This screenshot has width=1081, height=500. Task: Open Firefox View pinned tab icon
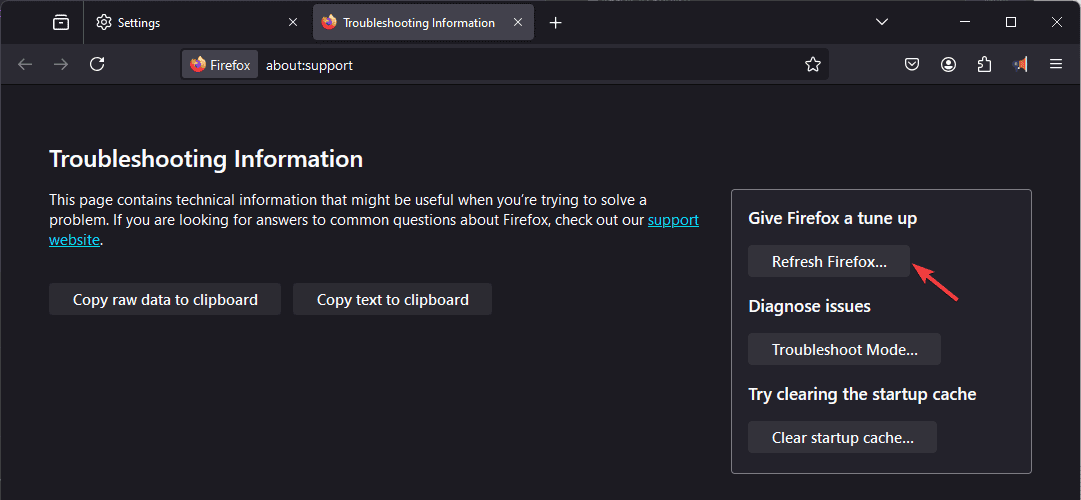point(61,23)
